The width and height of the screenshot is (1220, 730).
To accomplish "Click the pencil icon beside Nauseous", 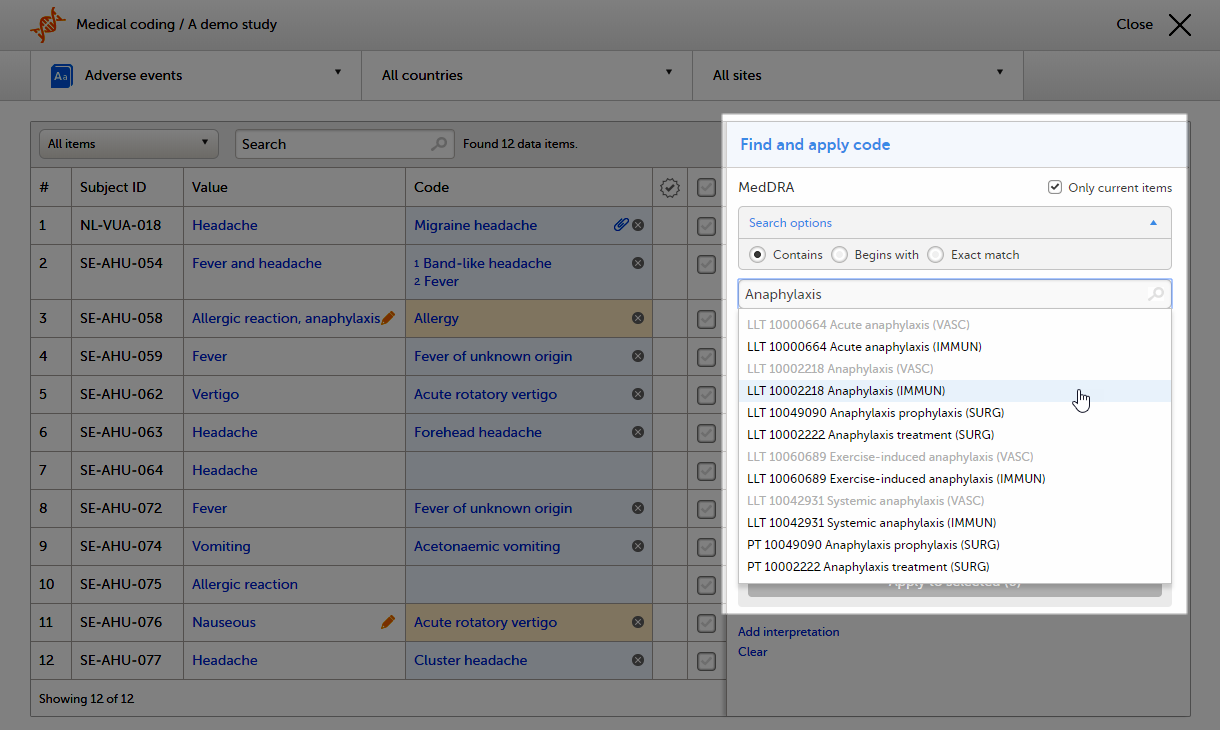I will point(388,622).
